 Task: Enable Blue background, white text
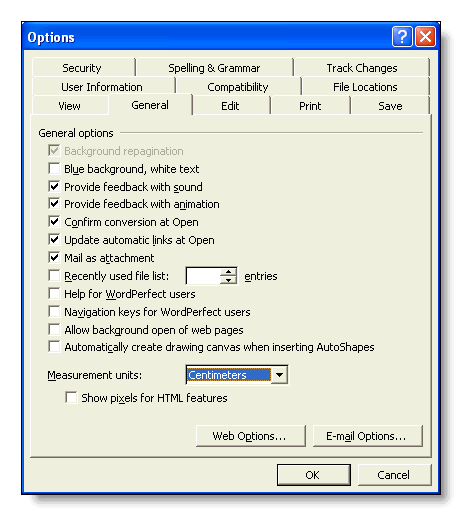pyautogui.click(x=54, y=169)
